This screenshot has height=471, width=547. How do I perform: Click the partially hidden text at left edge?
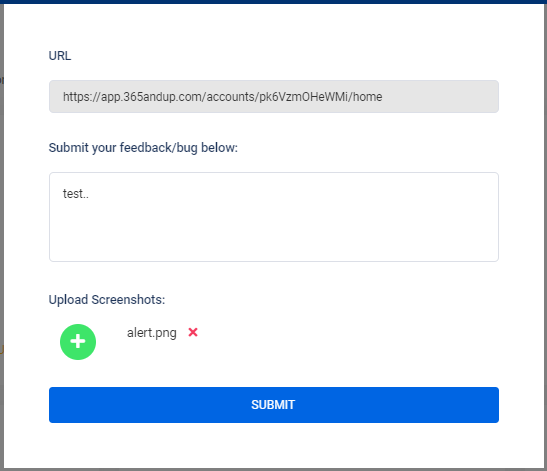tap(1, 80)
